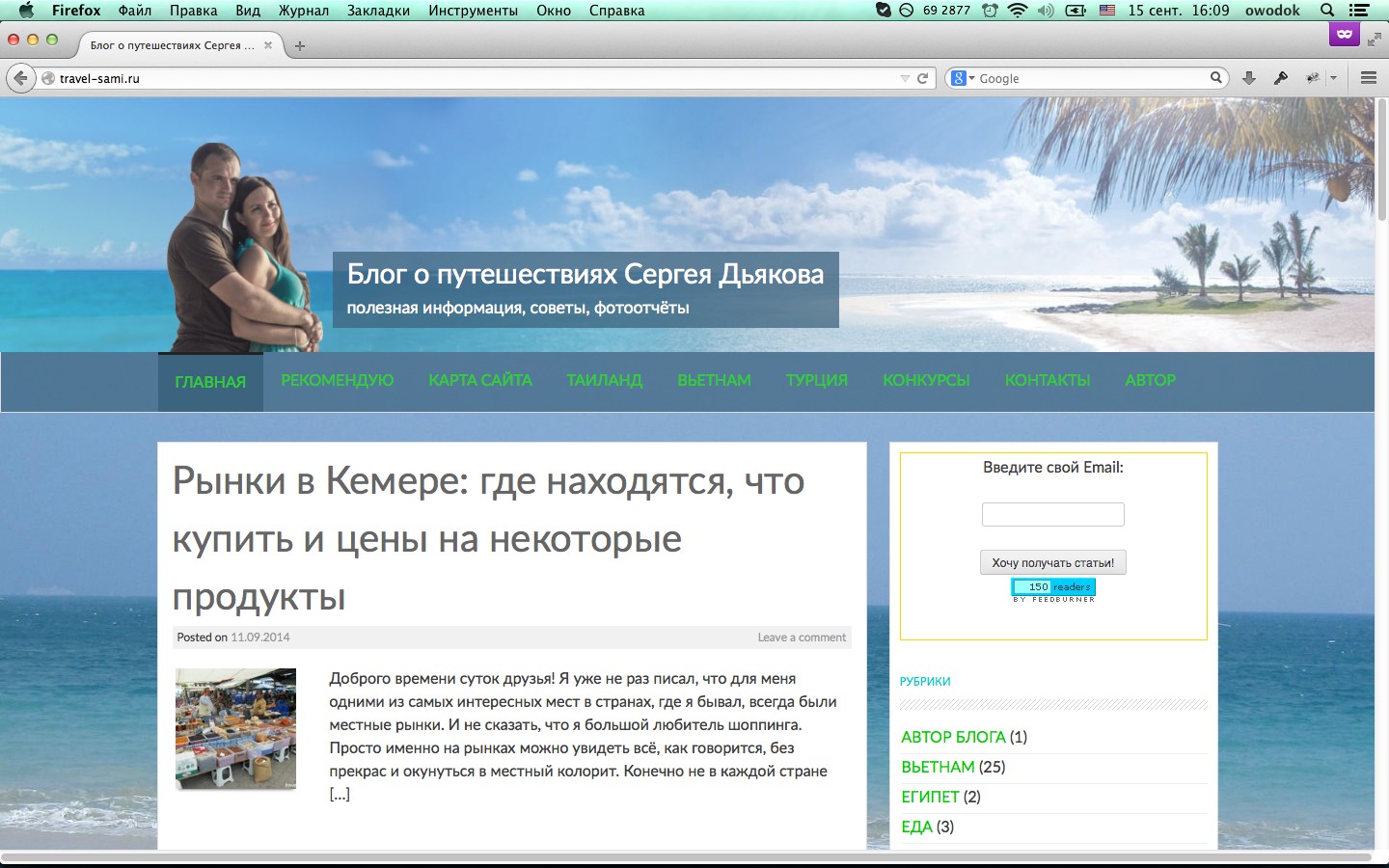The width and height of the screenshot is (1389, 868).
Task: Open the Firefox hamburger menu
Action: [1368, 78]
